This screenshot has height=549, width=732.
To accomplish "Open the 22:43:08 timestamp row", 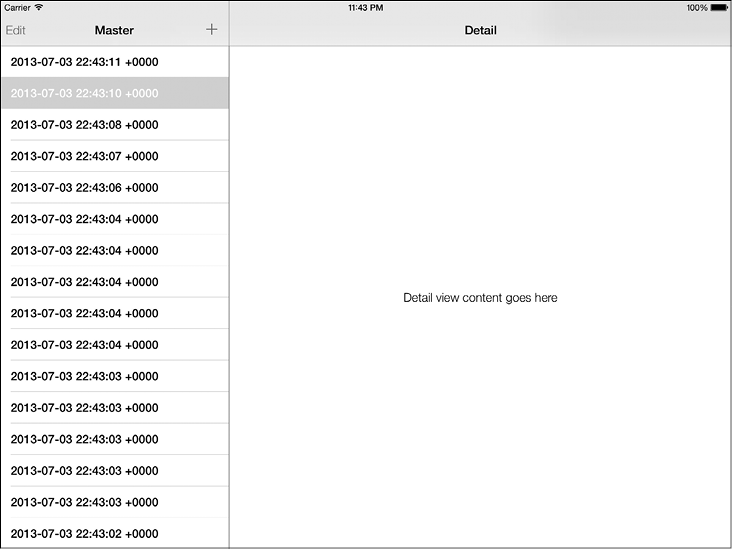I will point(85,125).
